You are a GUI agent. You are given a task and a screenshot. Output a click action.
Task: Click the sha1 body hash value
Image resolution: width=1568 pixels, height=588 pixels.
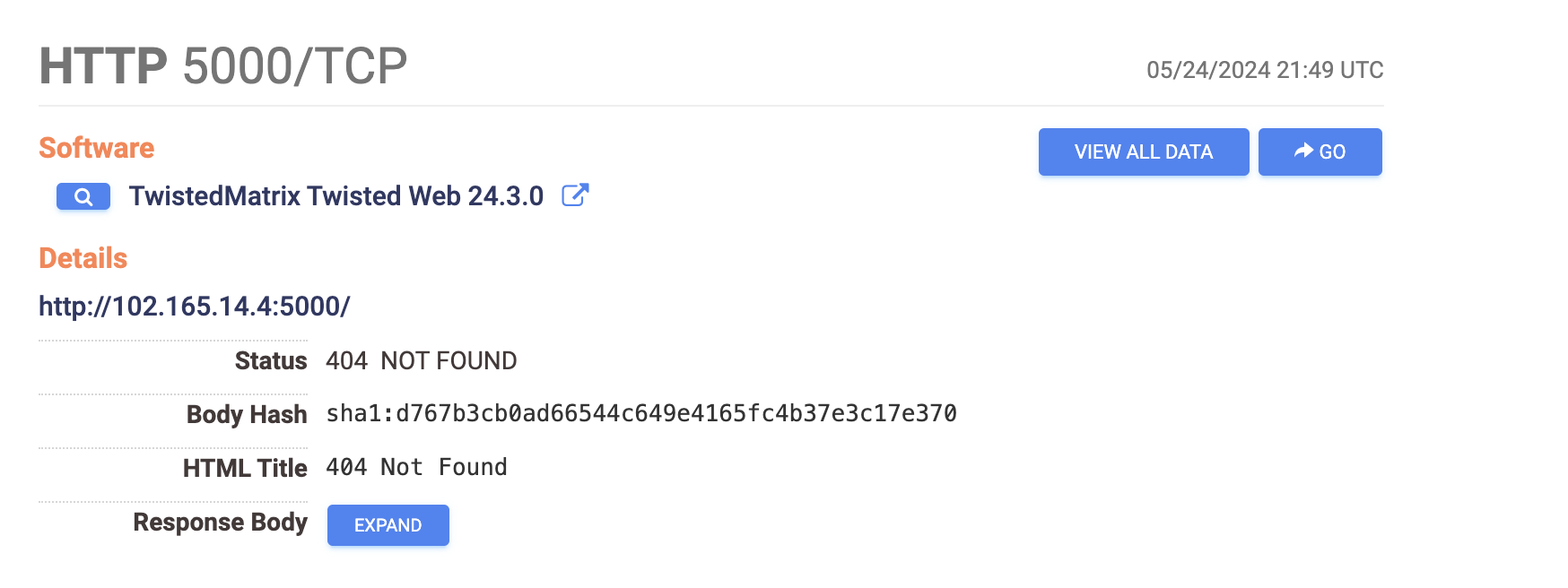[641, 413]
